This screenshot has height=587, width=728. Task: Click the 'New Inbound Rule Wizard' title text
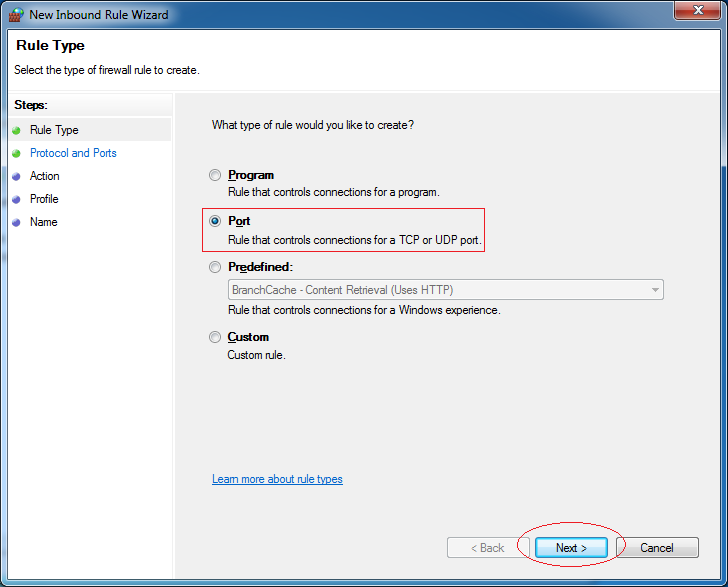click(99, 15)
